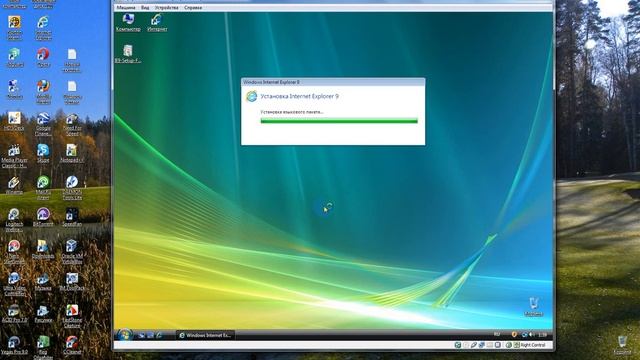Click the Right Control host key indicator
The image size is (640, 360).
[x=532, y=345]
